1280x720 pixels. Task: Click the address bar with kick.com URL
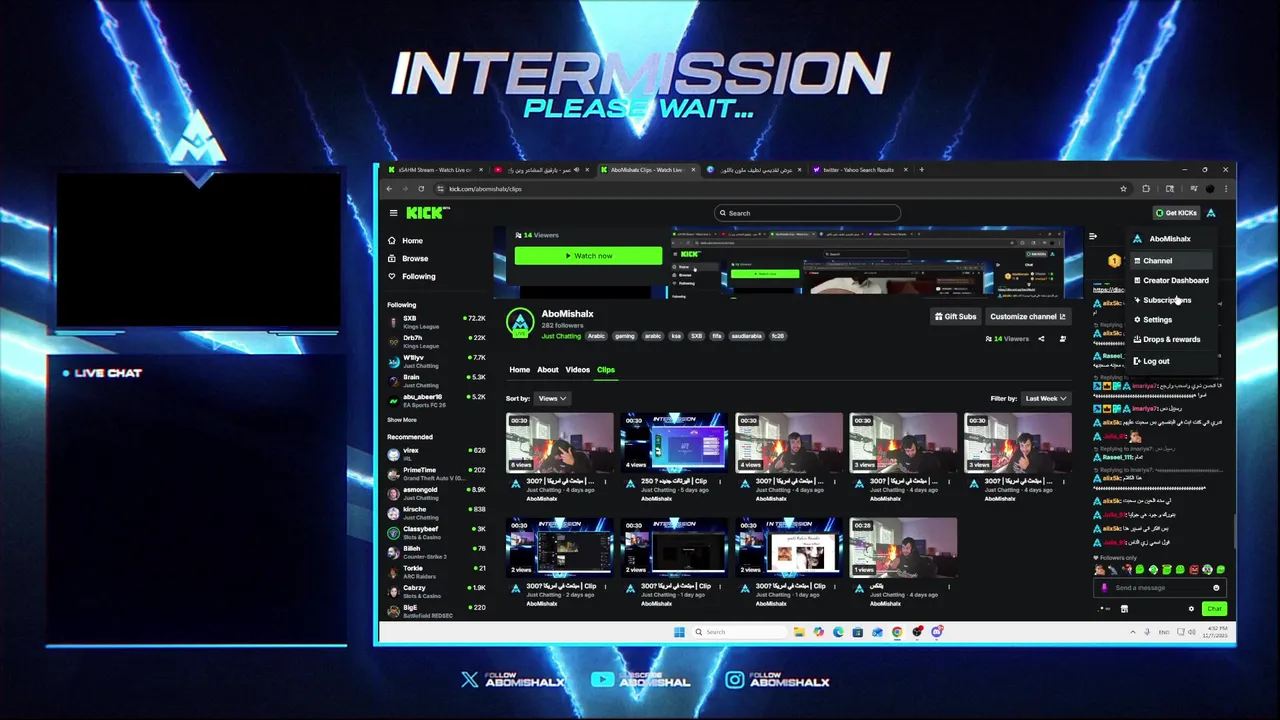(780, 189)
